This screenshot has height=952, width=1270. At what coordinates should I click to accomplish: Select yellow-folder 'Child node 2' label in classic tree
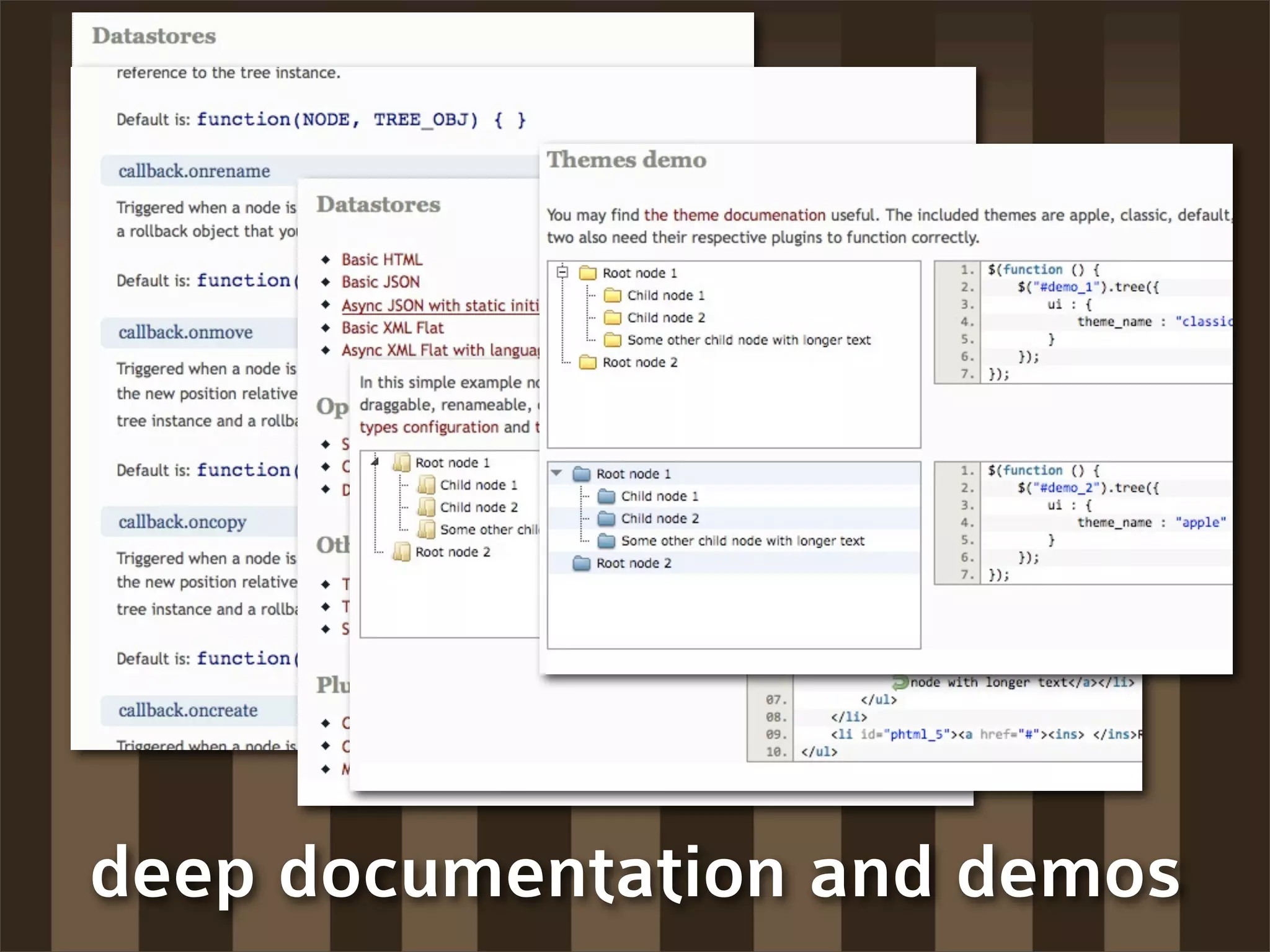(665, 318)
